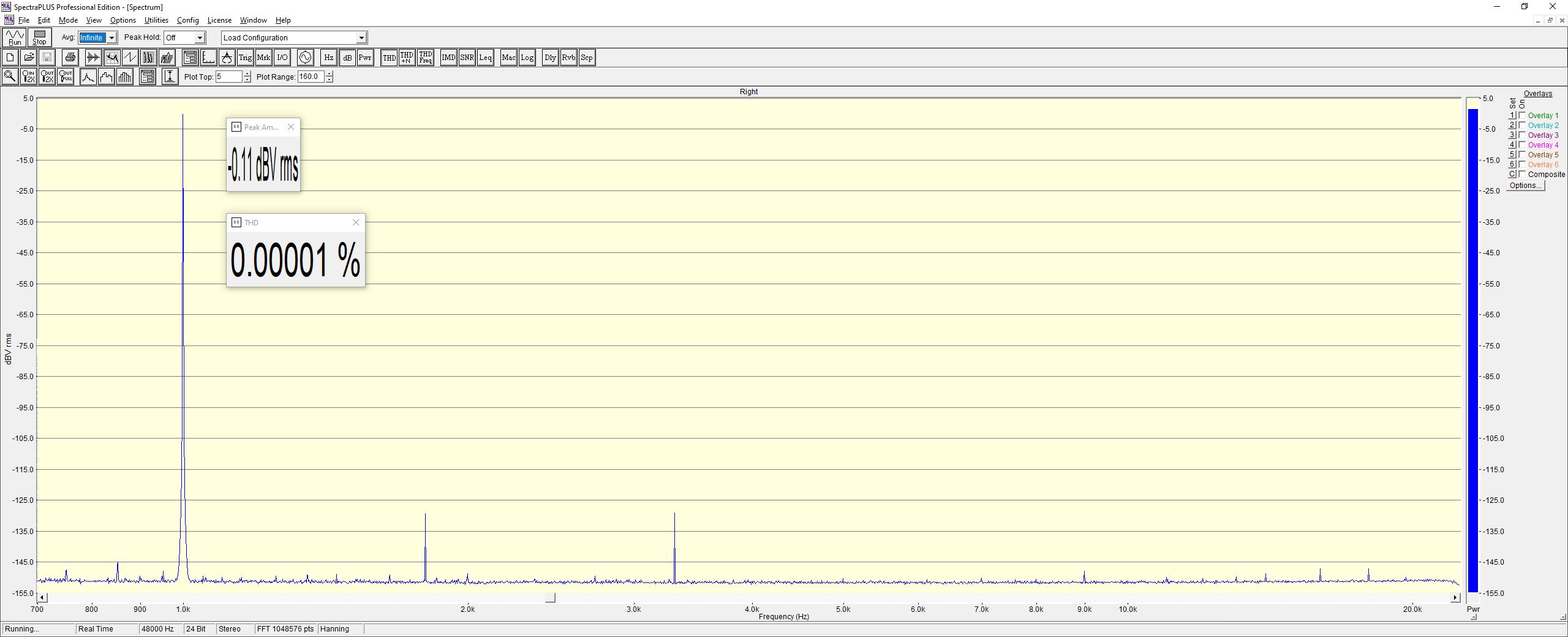Click the overlays Options... button
Image resolution: width=1568 pixels, height=637 pixels.
point(1525,186)
